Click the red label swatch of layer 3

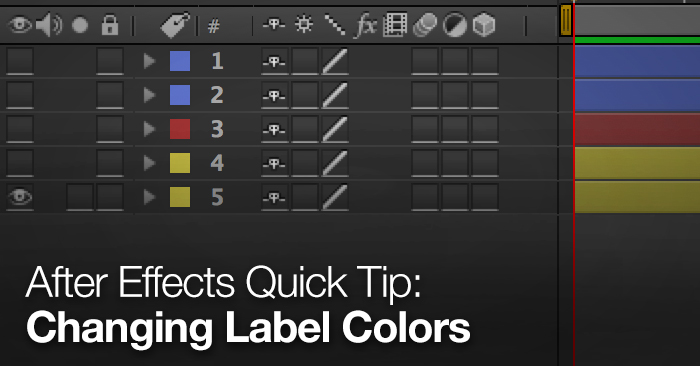tap(180, 129)
